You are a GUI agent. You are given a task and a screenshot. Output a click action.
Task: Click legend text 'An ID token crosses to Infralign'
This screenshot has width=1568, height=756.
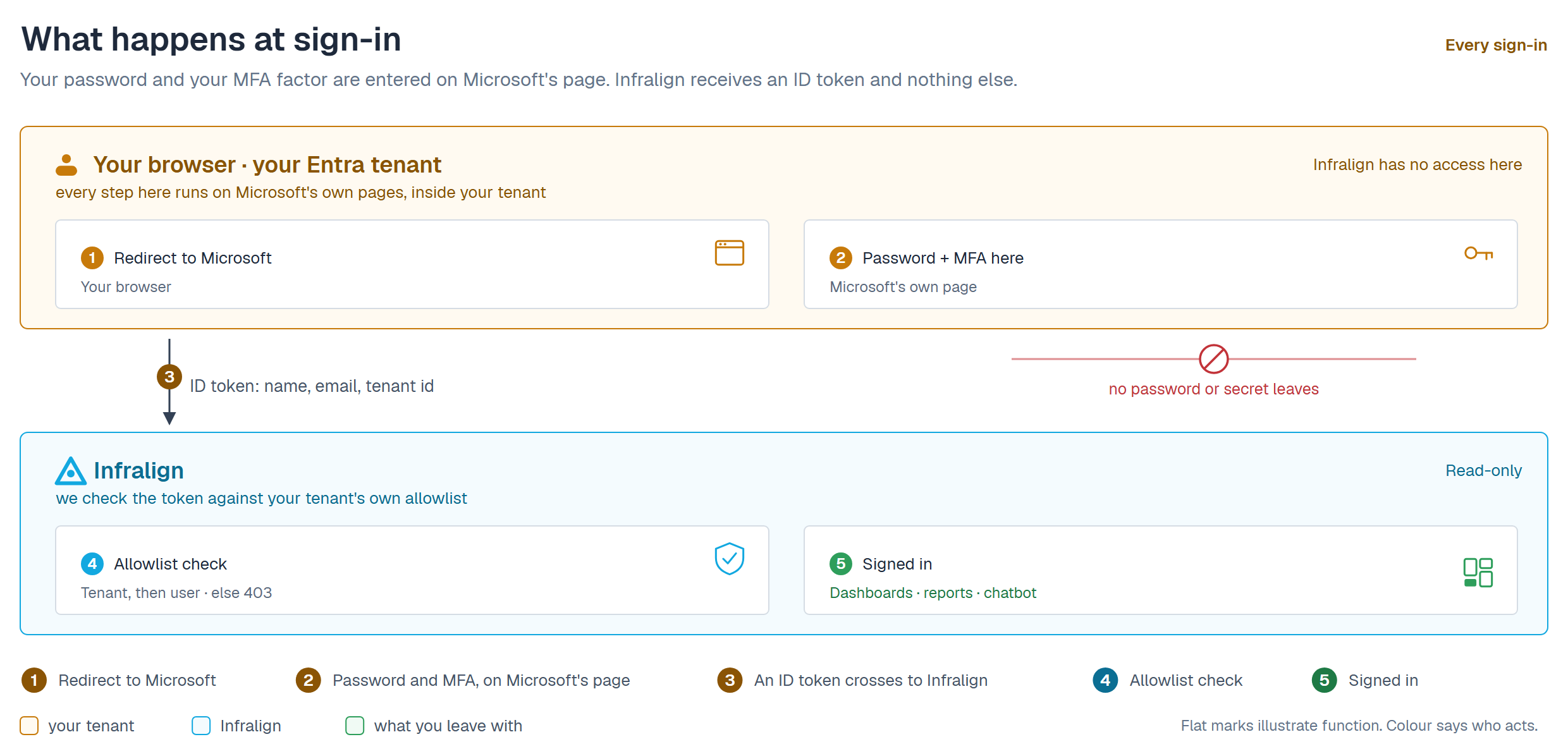tap(871, 680)
